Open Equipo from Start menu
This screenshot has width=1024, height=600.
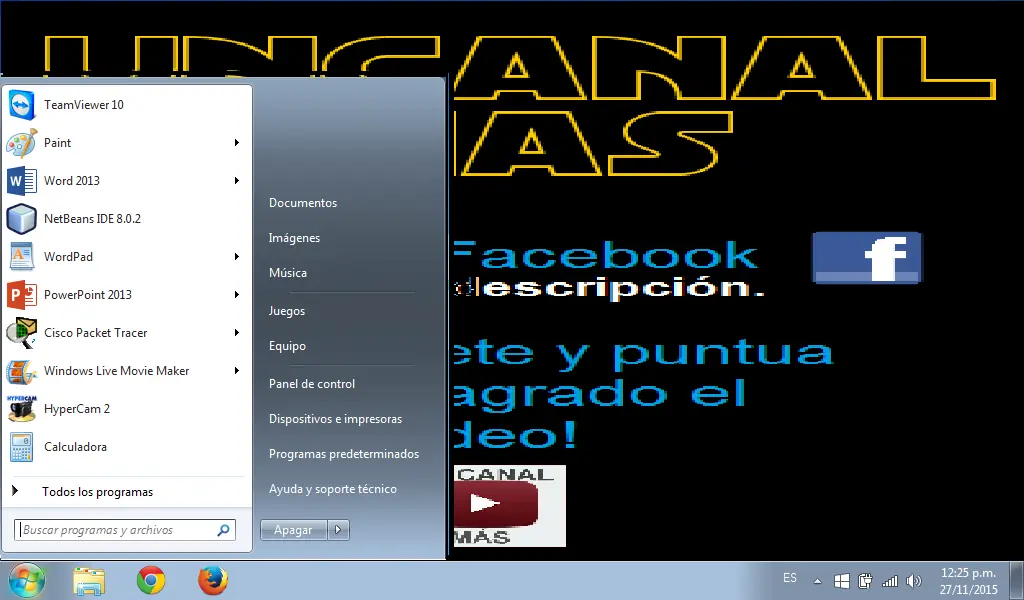[x=287, y=346]
